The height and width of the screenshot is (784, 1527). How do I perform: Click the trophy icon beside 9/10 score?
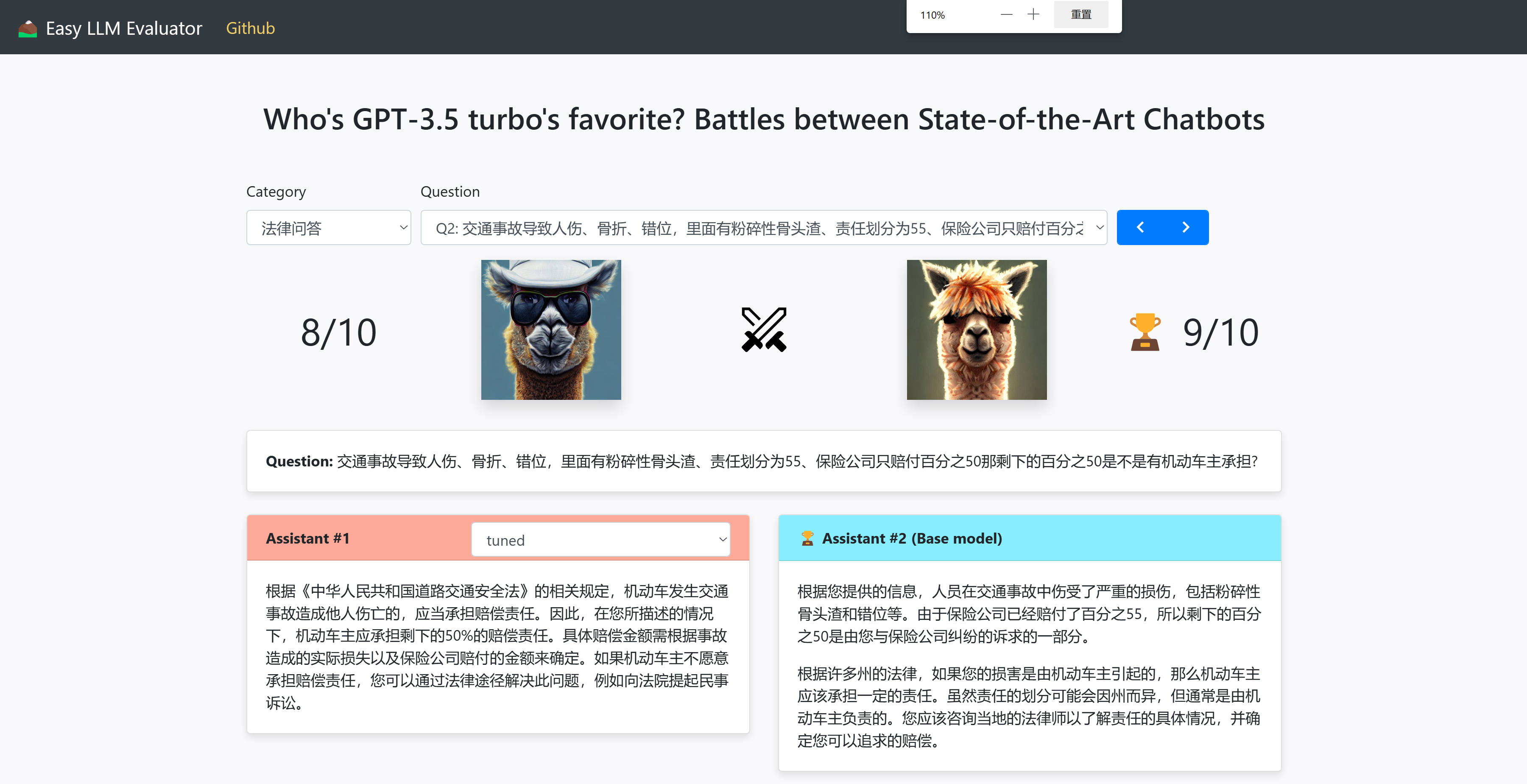pyautogui.click(x=1145, y=332)
